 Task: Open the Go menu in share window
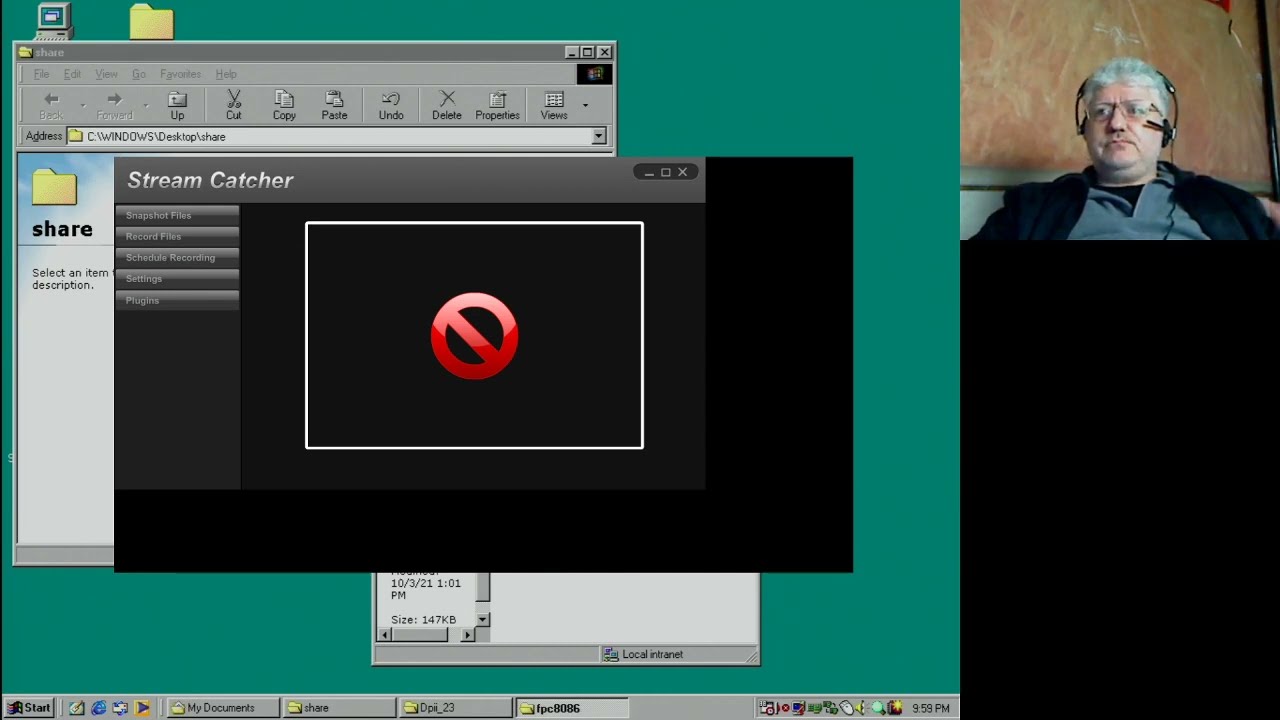click(x=139, y=74)
